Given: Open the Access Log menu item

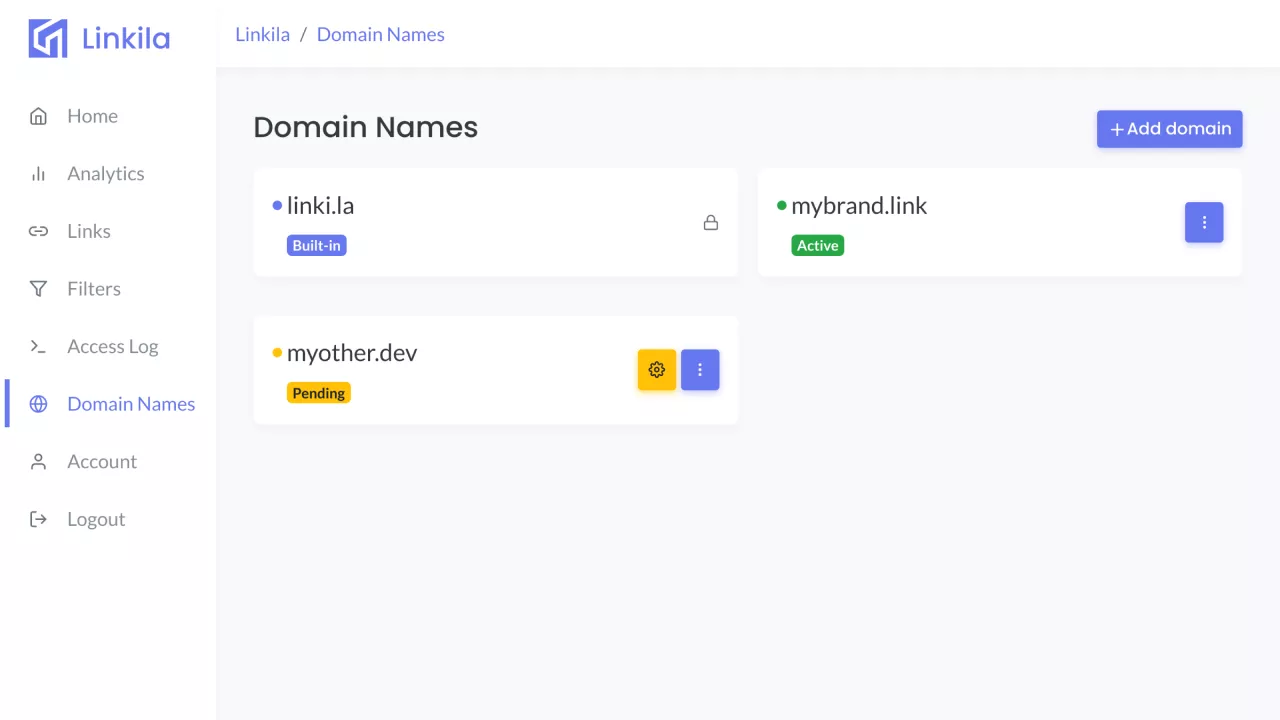Looking at the screenshot, I should click(x=113, y=347).
